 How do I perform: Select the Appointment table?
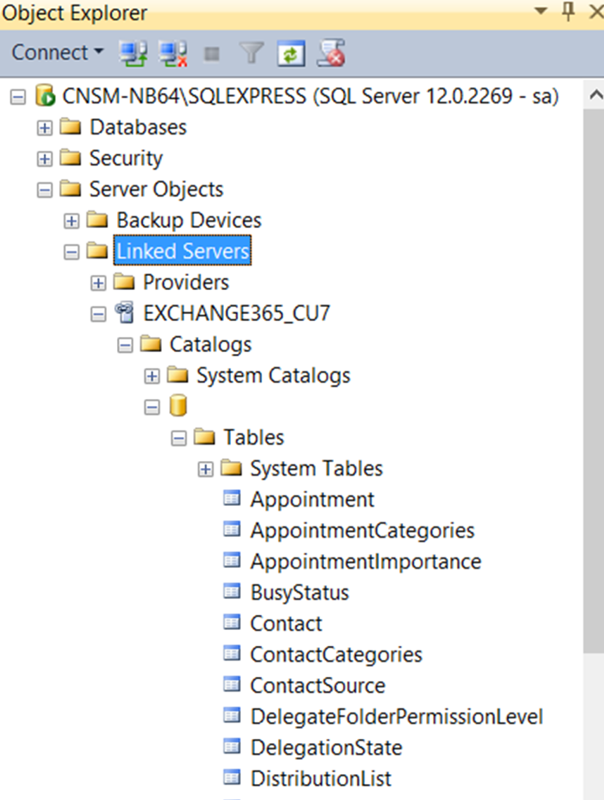click(312, 499)
